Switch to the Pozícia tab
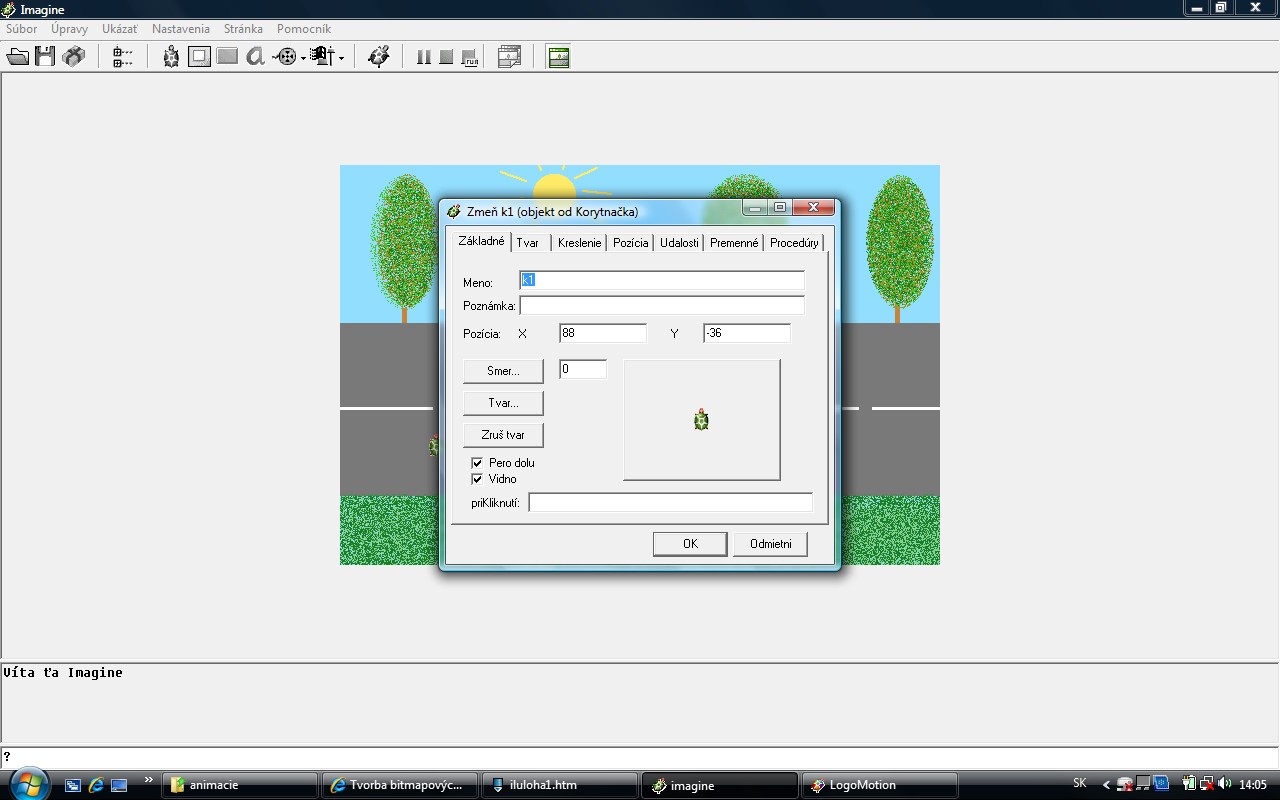The image size is (1280, 800). tap(631, 243)
